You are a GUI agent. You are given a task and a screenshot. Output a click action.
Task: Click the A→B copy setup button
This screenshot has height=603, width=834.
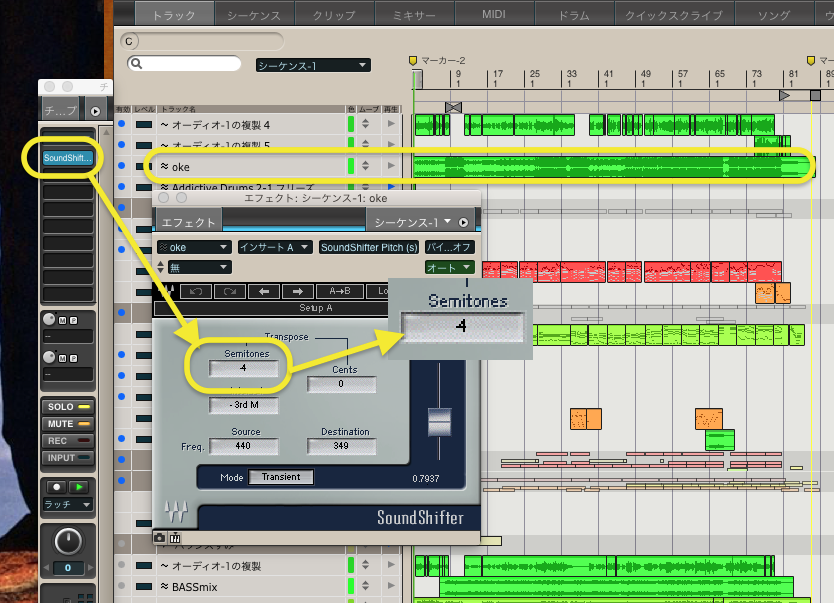(x=340, y=291)
